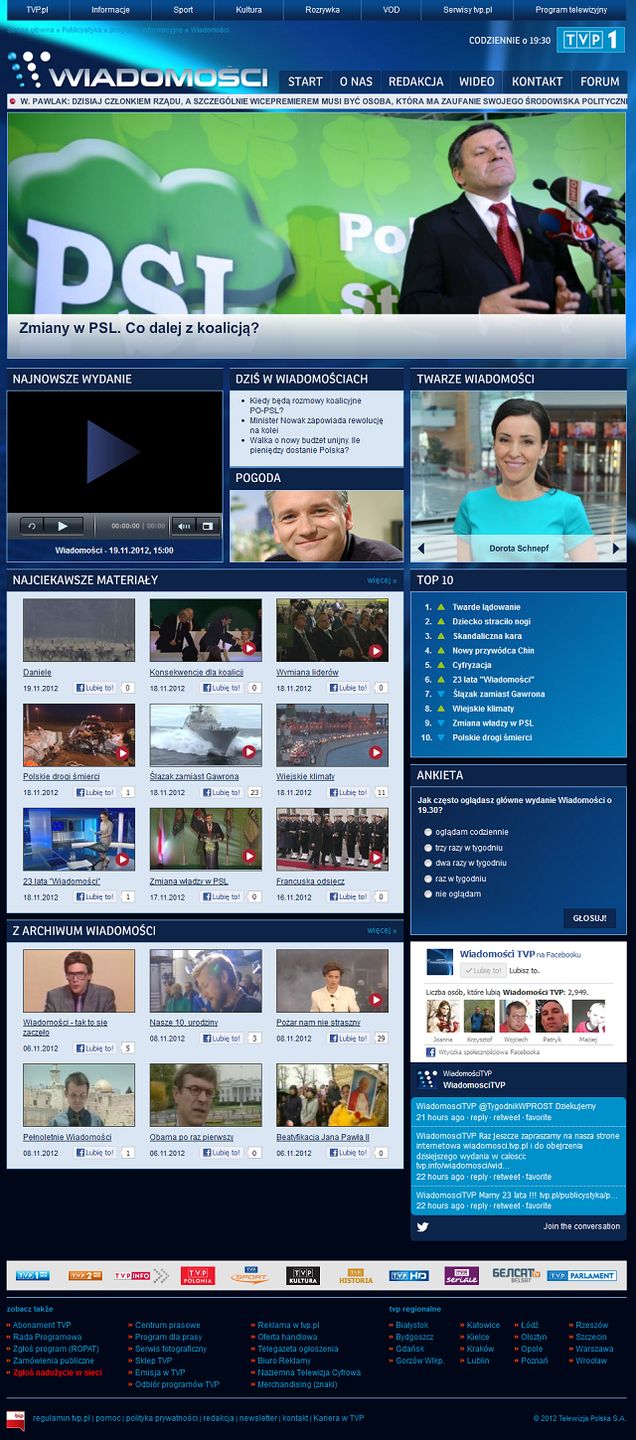Like Pożar nam nie straszny on Facebook
636x1440 pixels.
click(349, 1038)
